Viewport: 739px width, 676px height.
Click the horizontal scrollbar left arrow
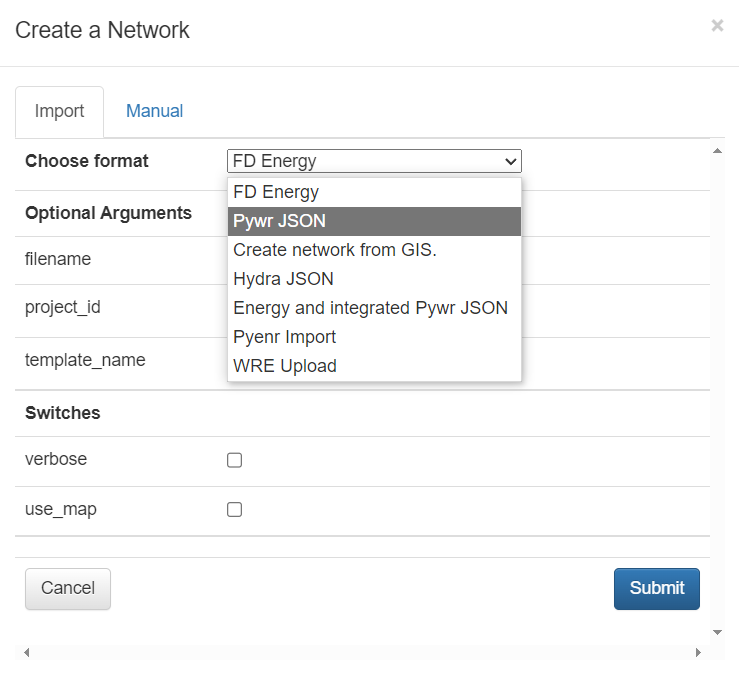point(26,653)
